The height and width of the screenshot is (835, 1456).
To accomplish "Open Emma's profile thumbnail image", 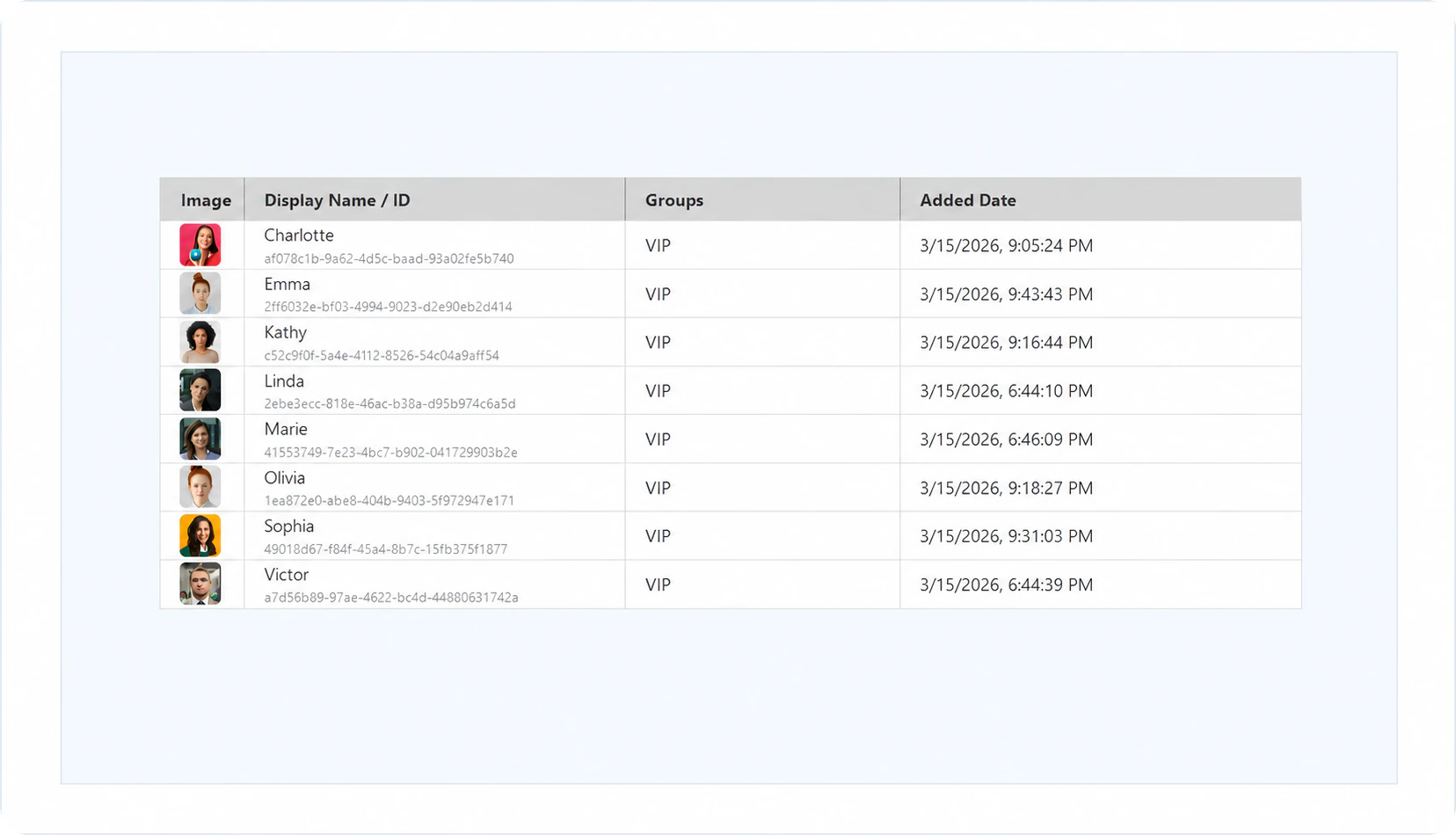I will pos(200,294).
